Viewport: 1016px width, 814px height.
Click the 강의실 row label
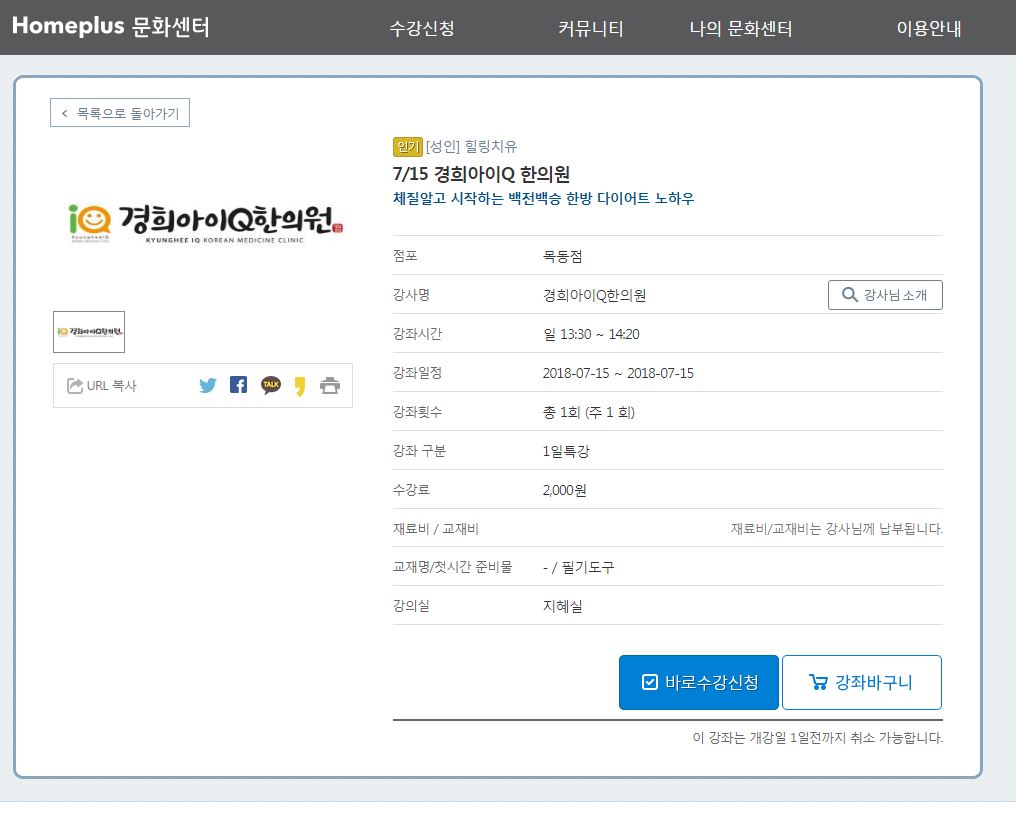tap(411, 606)
